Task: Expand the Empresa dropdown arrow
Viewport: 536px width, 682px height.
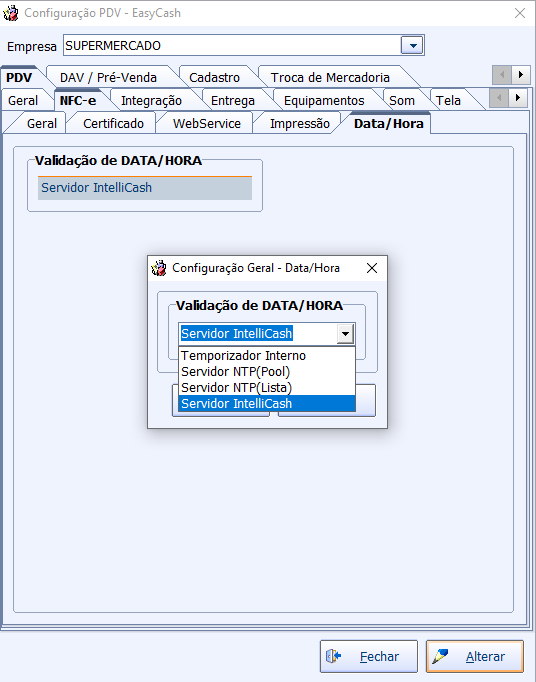Action: pyautogui.click(x=412, y=45)
